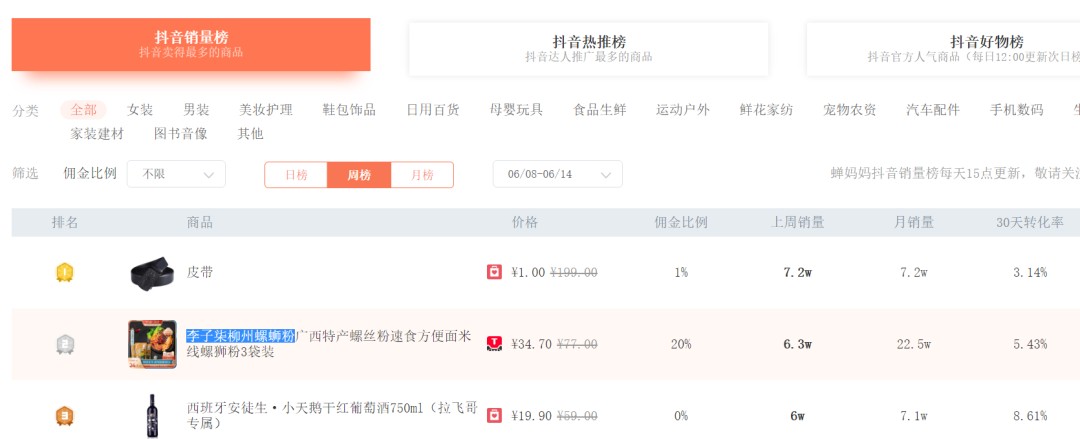This screenshot has width=1080, height=439.
Task: Open the 06/08-06/14 date range dropdown
Action: point(557,174)
